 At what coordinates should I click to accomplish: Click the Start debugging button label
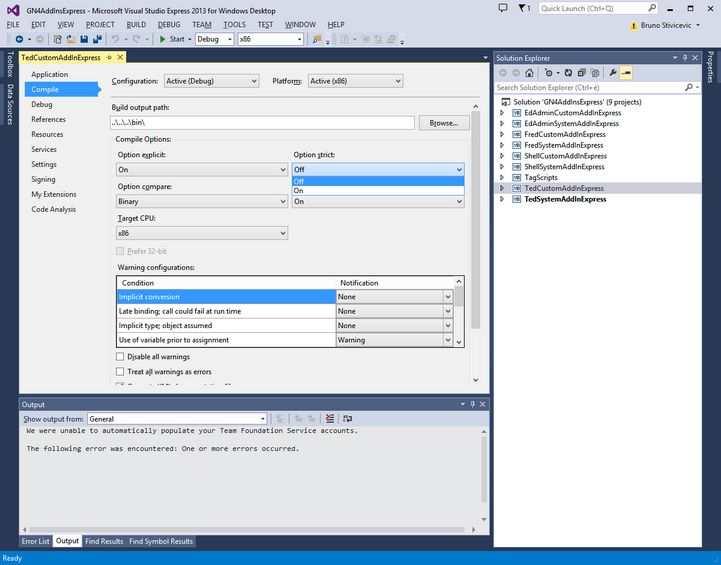pyautogui.click(x=177, y=40)
